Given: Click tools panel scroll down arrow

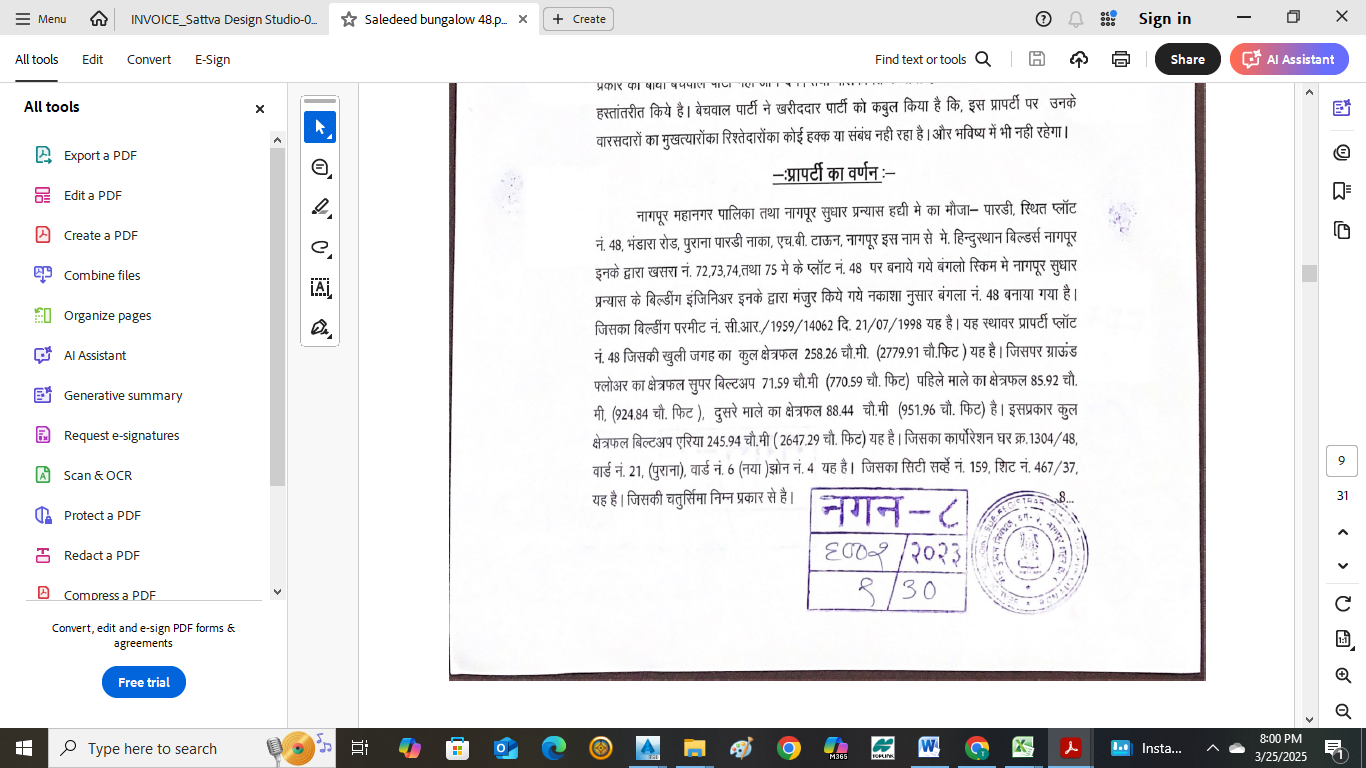Looking at the screenshot, I should (x=277, y=592).
